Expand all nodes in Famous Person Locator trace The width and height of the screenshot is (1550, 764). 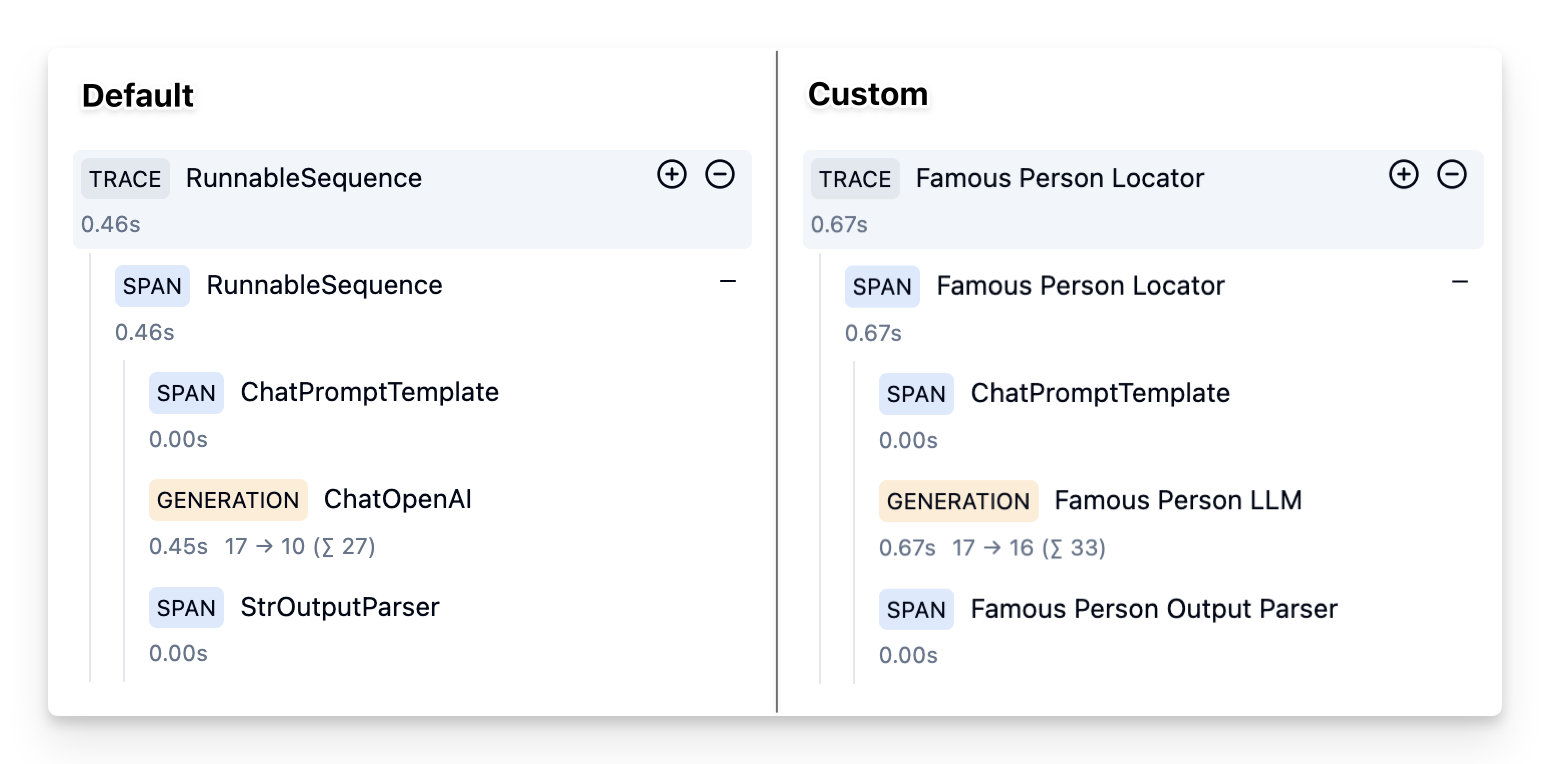(1404, 175)
